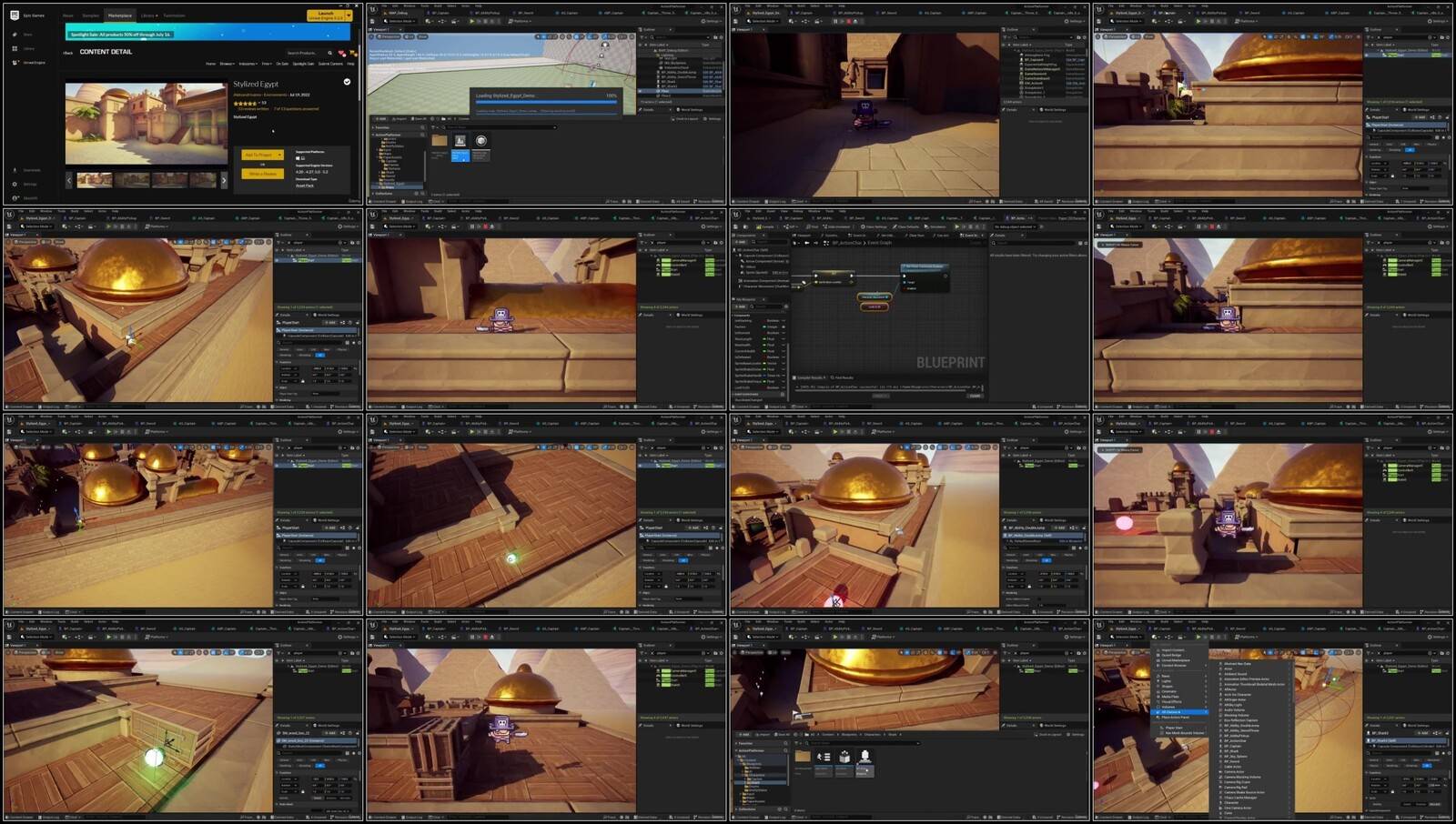This screenshot has height=824, width=1456.
Task: Click the Content Drawer button in the map-loading frame
Action: 383,201
